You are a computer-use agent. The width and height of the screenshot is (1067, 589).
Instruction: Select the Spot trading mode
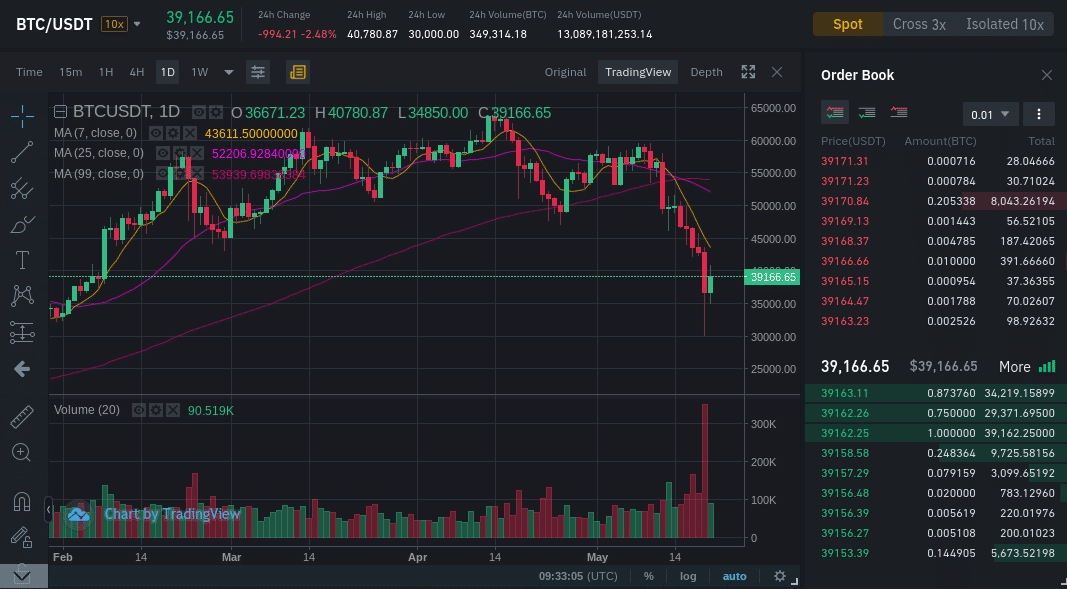click(x=848, y=24)
